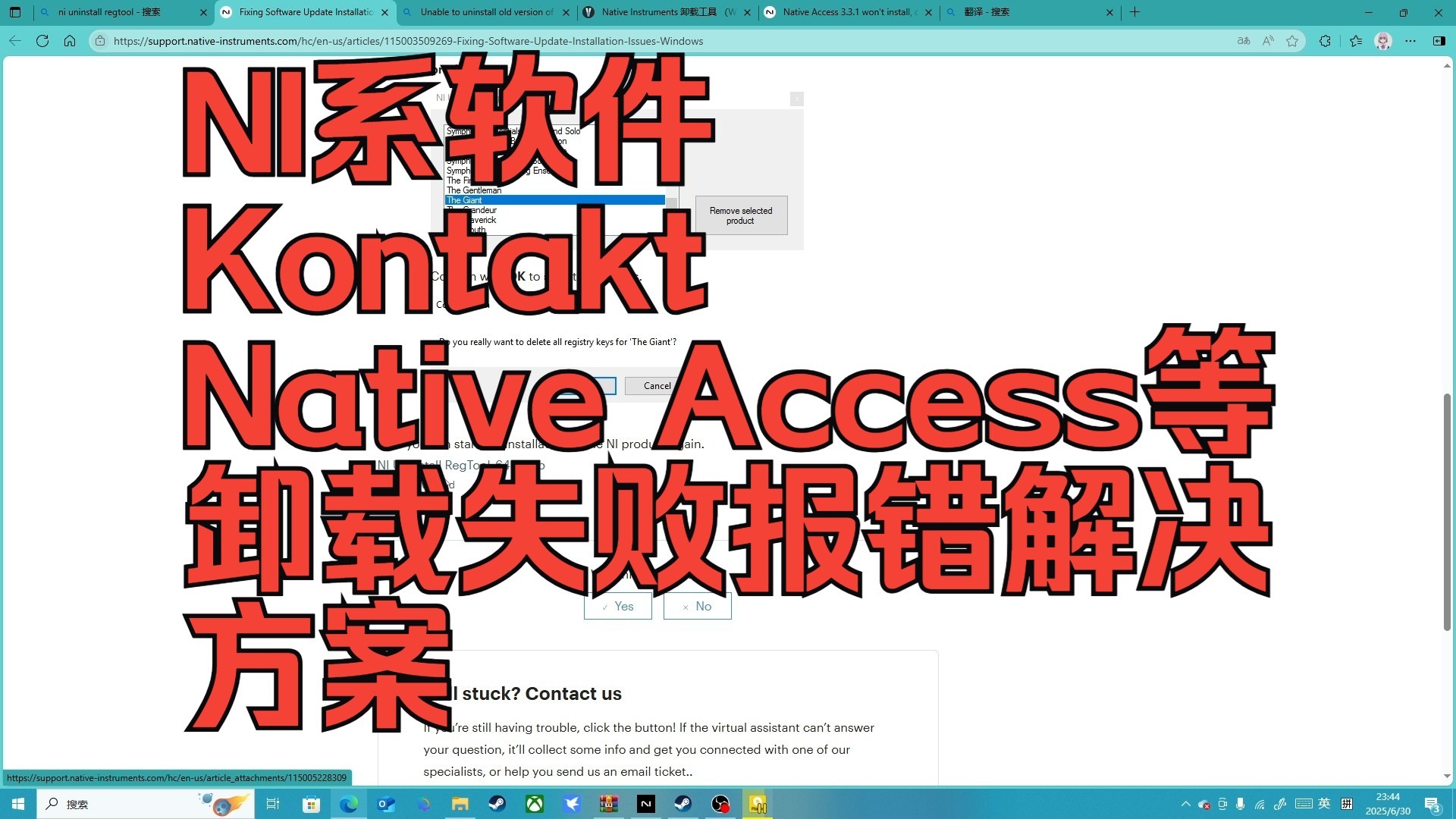1456x819 pixels.
Task: Refresh the current support page
Action: (x=42, y=41)
